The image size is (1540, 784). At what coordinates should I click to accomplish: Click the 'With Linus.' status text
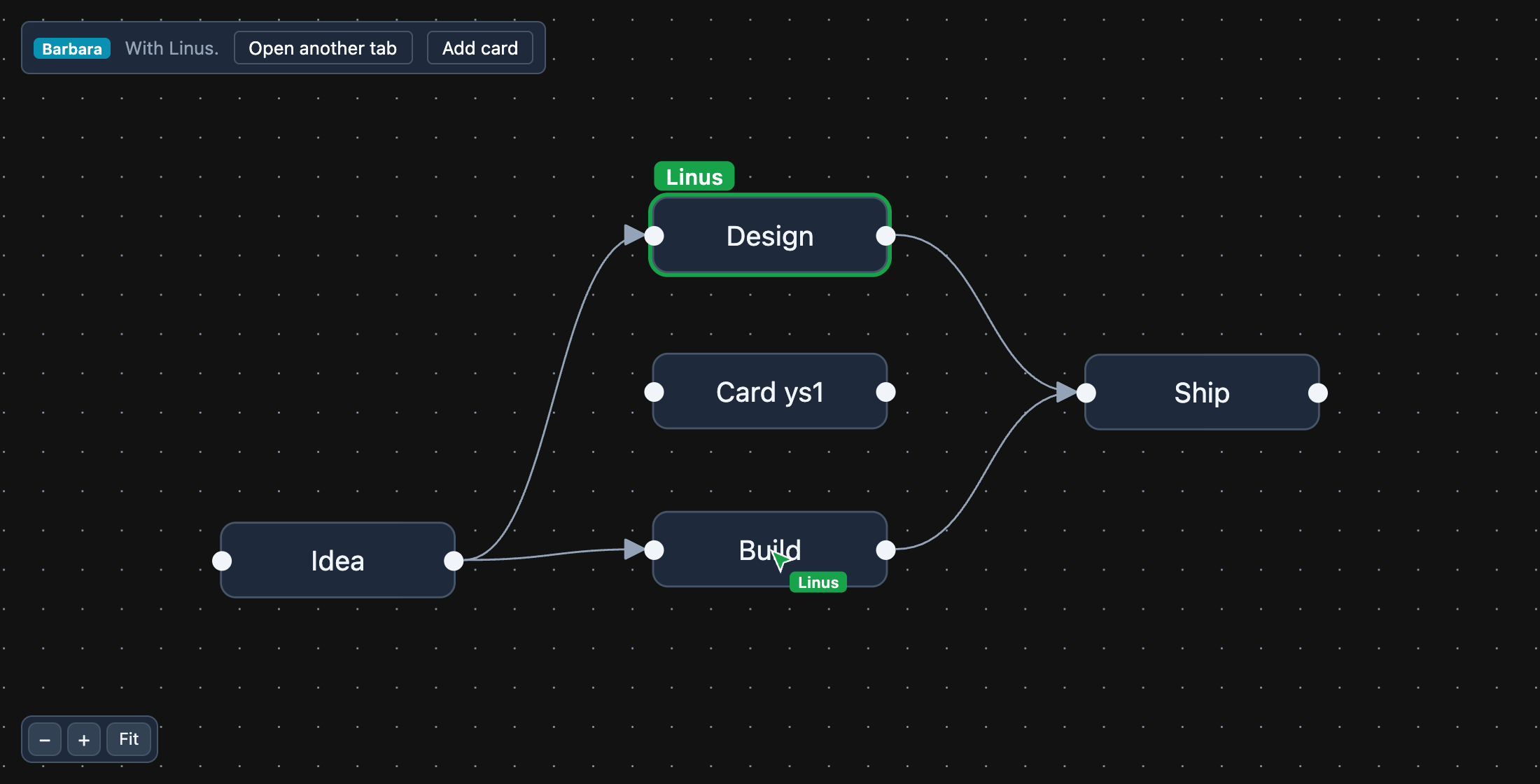pos(172,48)
